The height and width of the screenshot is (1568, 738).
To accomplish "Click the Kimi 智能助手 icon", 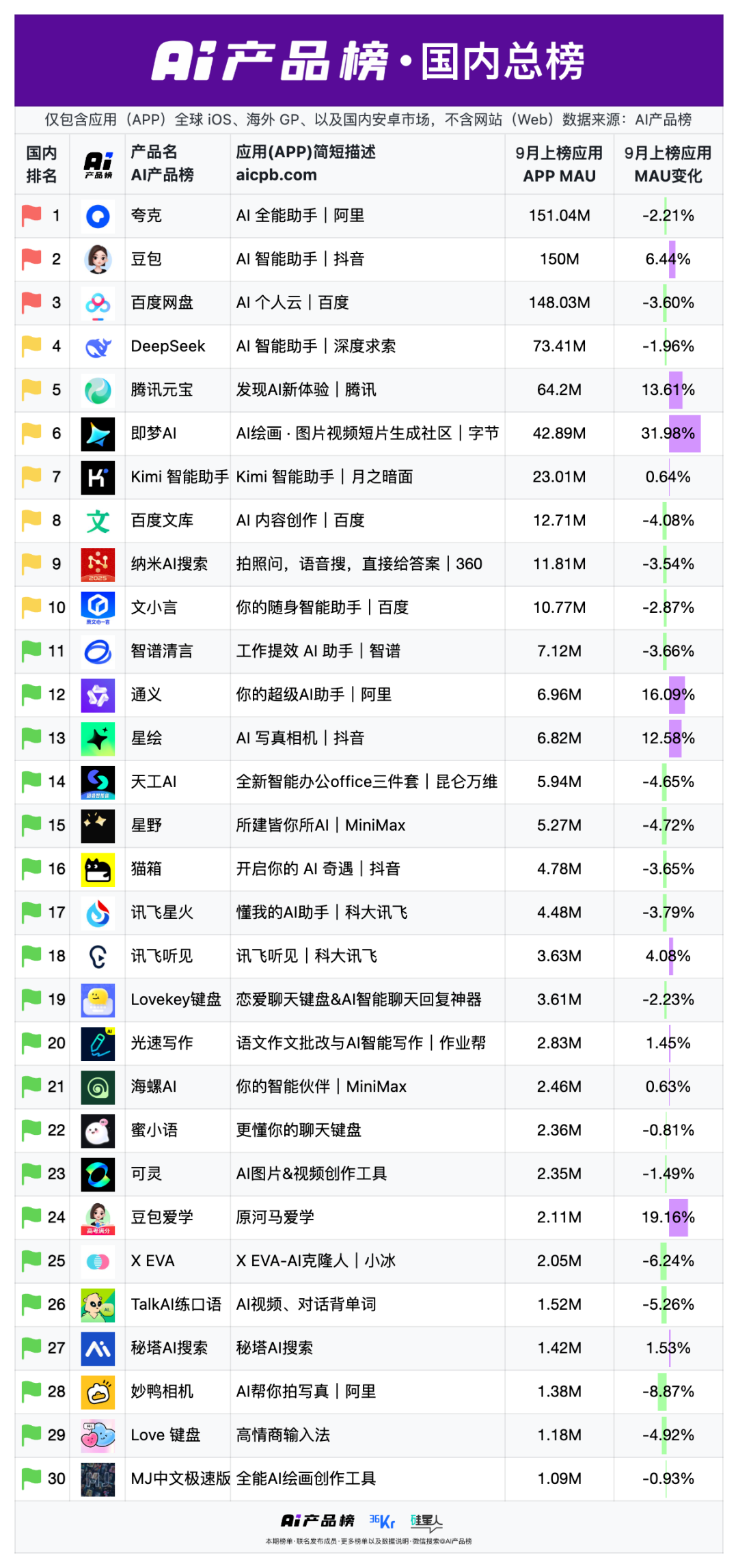I will [x=98, y=478].
